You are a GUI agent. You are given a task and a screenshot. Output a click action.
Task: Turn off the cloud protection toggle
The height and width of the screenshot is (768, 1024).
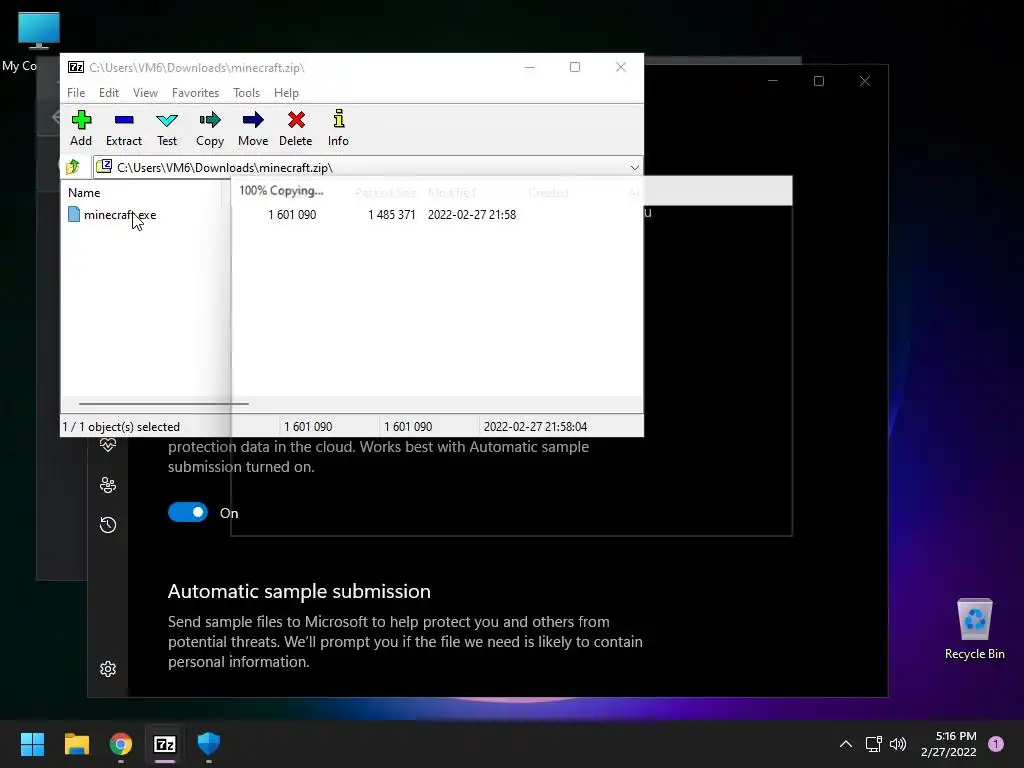pyautogui.click(x=188, y=513)
